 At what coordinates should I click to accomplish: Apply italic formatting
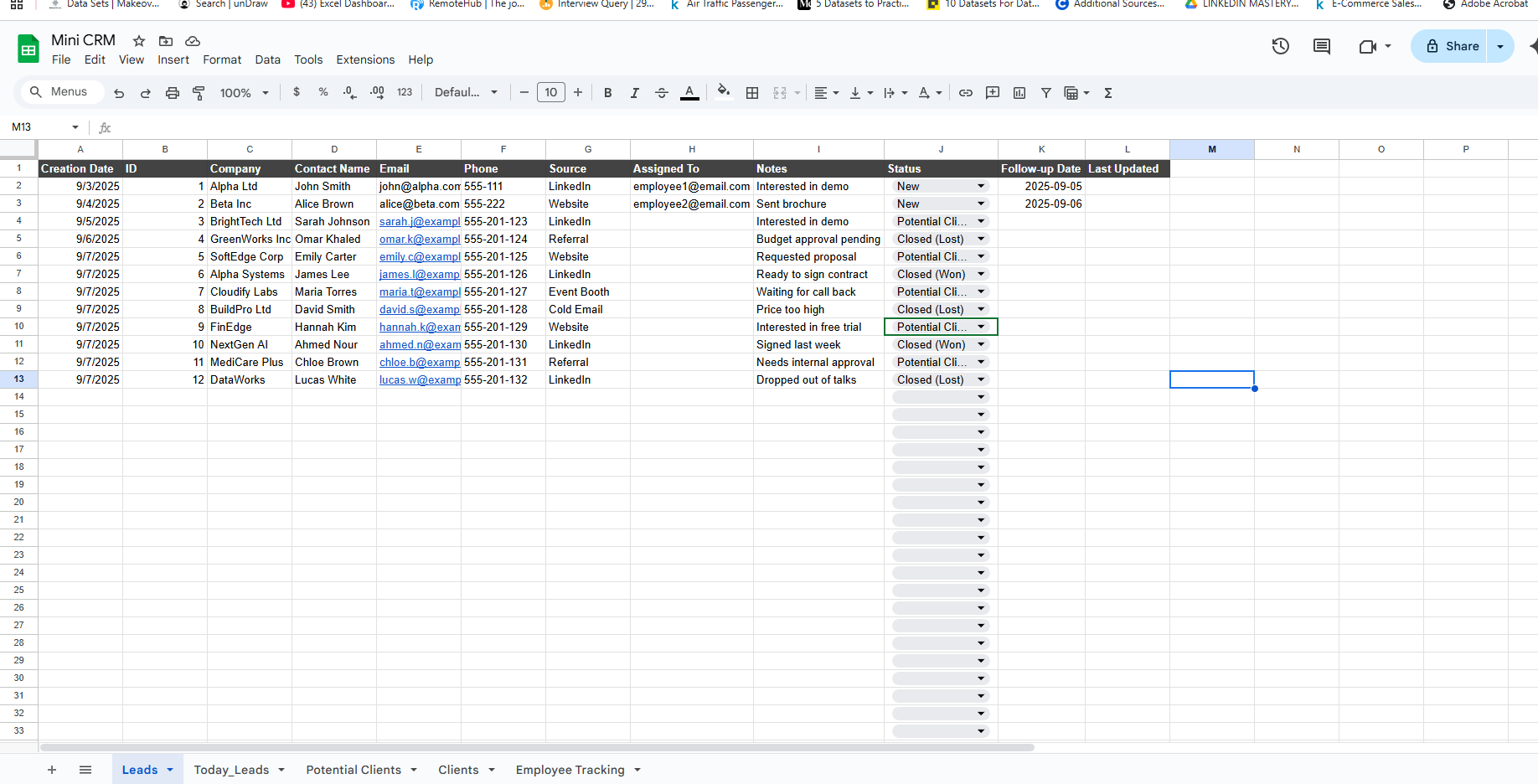pyautogui.click(x=634, y=92)
